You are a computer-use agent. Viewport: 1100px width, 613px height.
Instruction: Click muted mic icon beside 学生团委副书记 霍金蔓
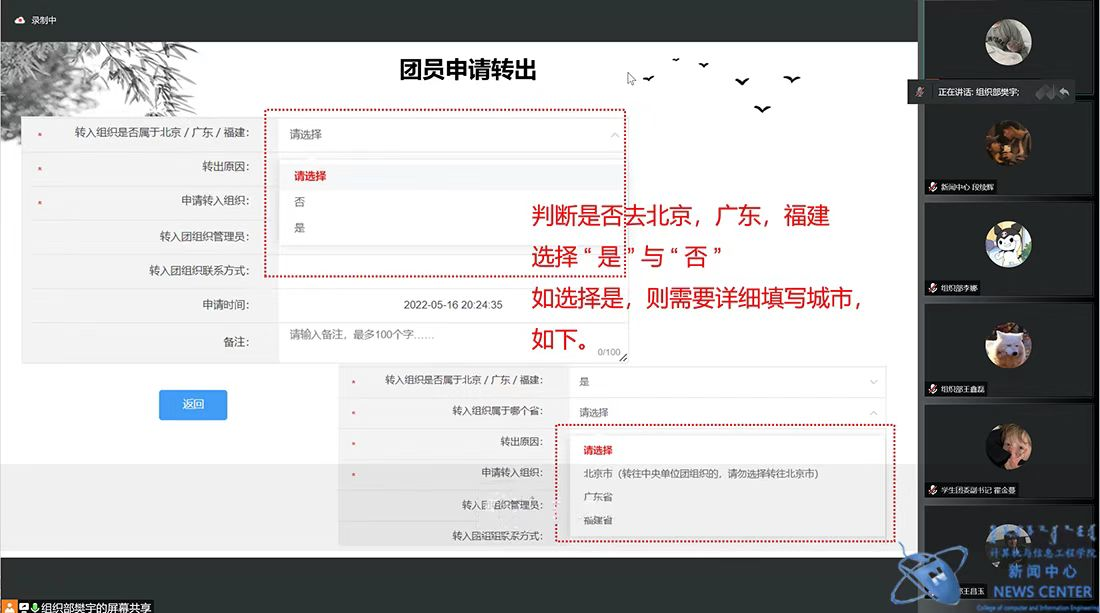[x=932, y=490]
